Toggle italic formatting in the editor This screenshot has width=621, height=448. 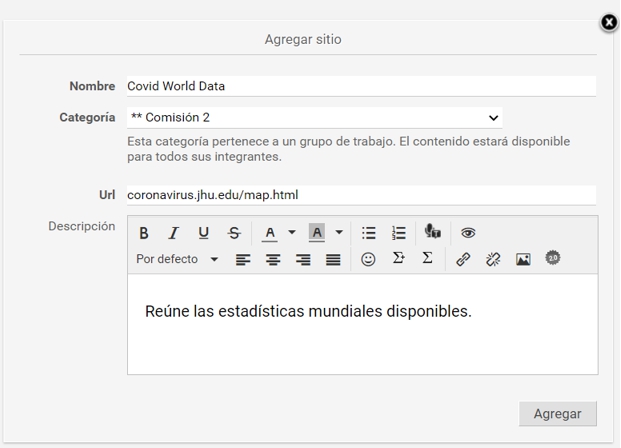click(x=173, y=233)
